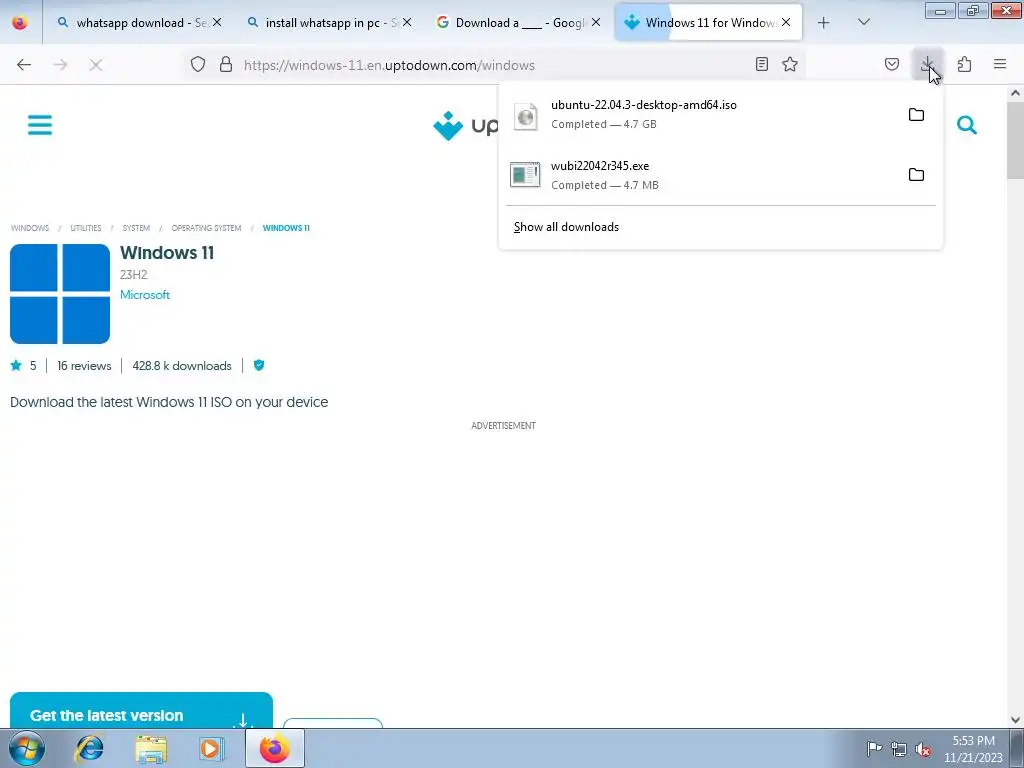The width and height of the screenshot is (1024, 768).
Task: Click the star rating icon
Action: pyautogui.click(x=16, y=365)
